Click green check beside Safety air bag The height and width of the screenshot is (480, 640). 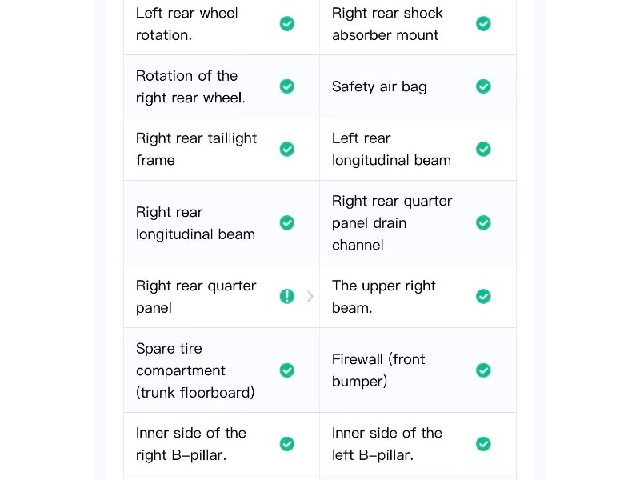[483, 87]
